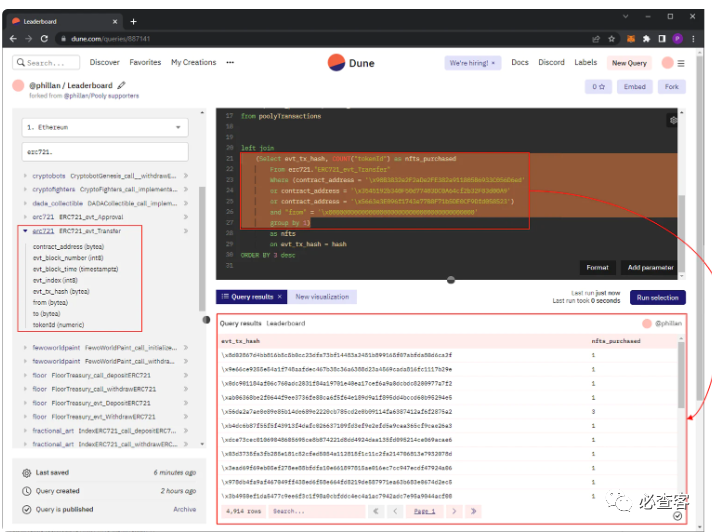
Task: Click the Last saved gear icon
Action: pos(27,473)
